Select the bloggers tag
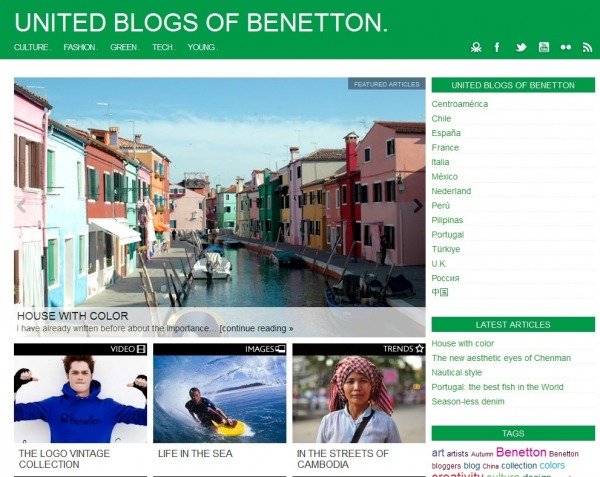 (x=446, y=466)
